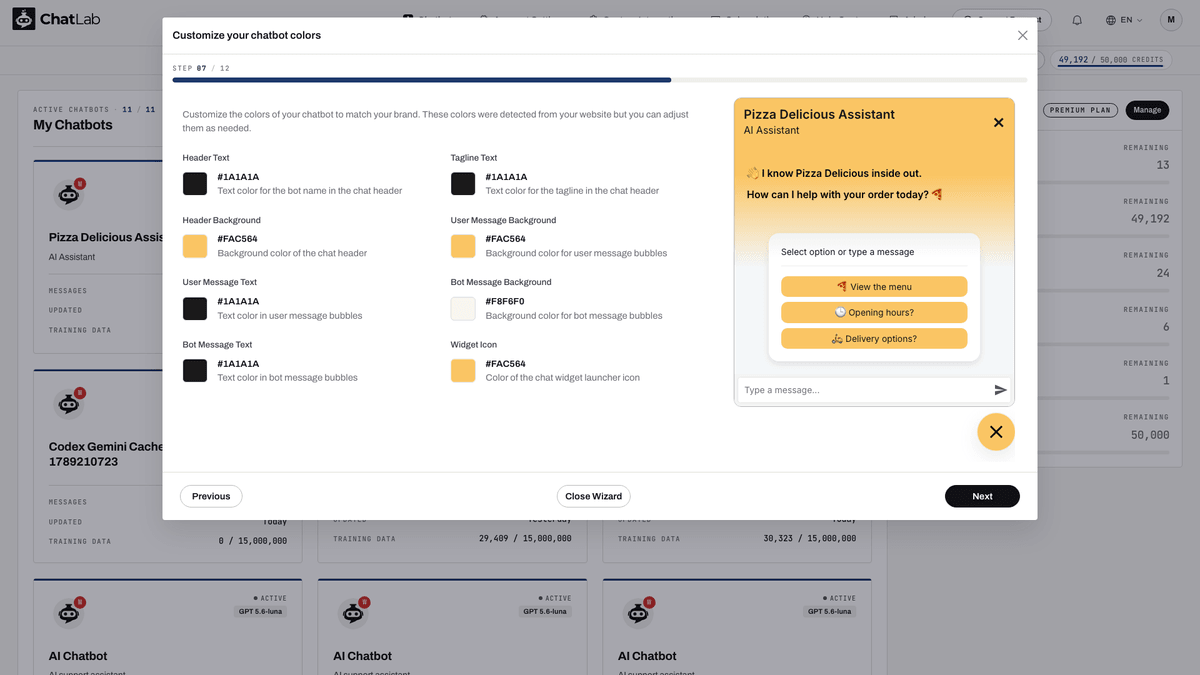This screenshot has width=1200, height=675.
Task: Click the 30,323 / 15,000,000 training data value
Action: 810,538
